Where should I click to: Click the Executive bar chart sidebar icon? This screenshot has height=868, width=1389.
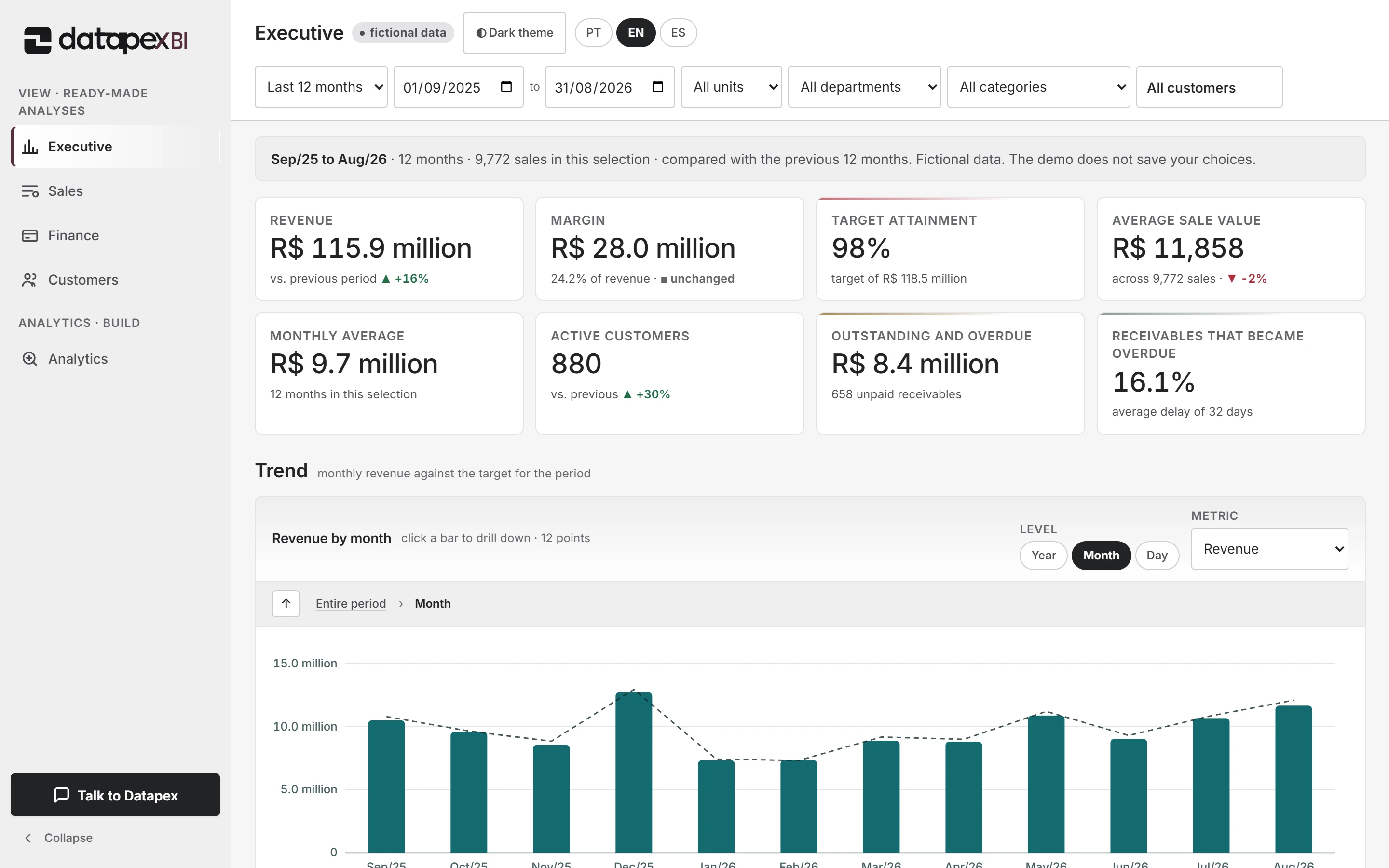tap(30, 147)
